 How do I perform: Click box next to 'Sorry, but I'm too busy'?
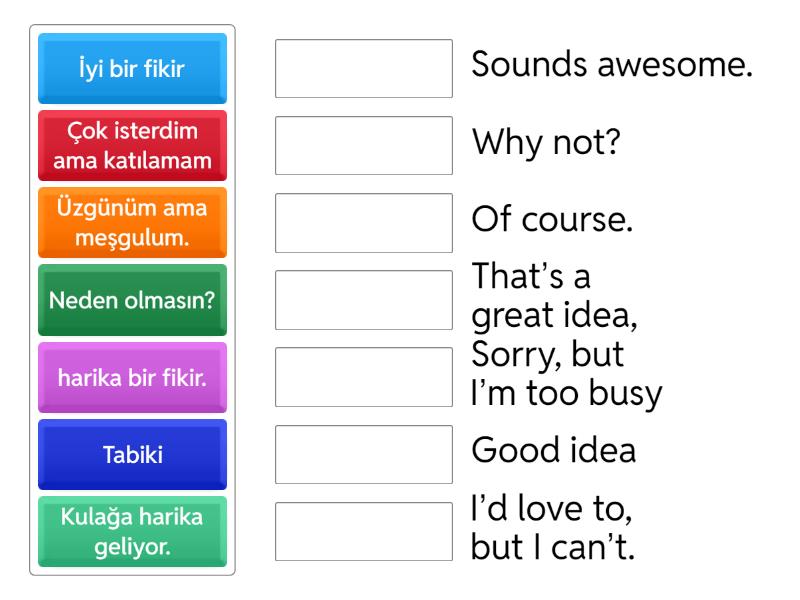pyautogui.click(x=364, y=377)
